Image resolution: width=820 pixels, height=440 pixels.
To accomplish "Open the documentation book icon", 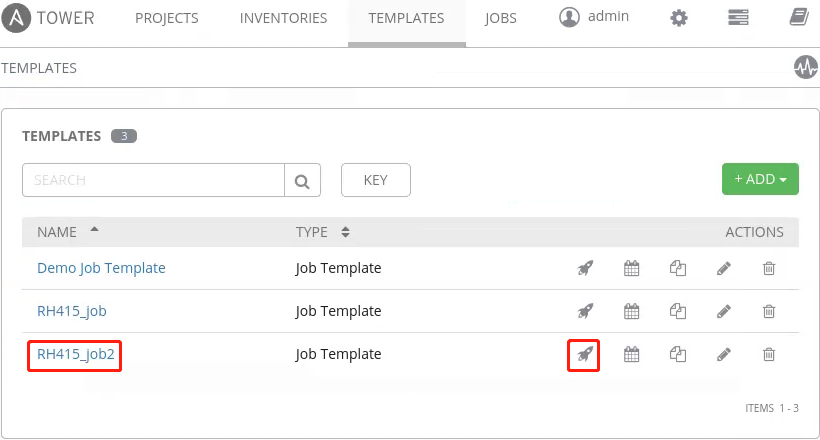I will tap(798, 18).
